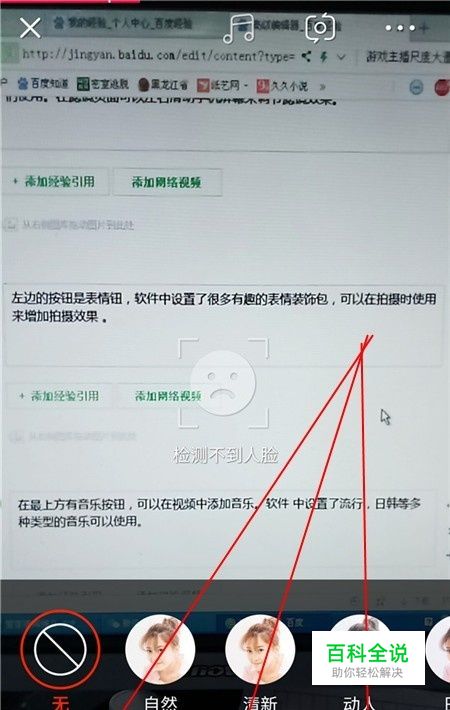
Task: Open the 百度知道 bookmark
Action: 43,83
